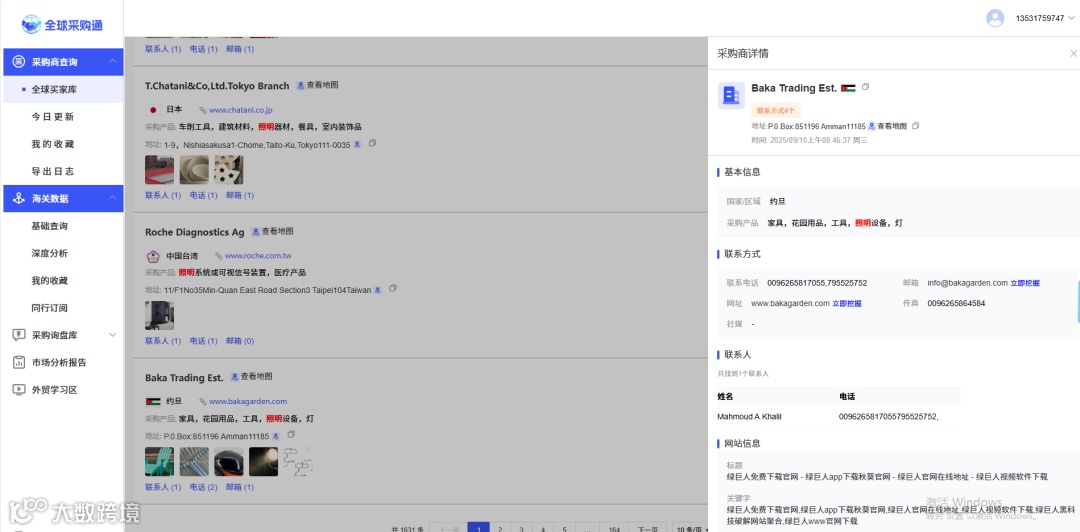Click the 海关数据 anchor icon
The height and width of the screenshot is (532, 1080).
point(19,198)
